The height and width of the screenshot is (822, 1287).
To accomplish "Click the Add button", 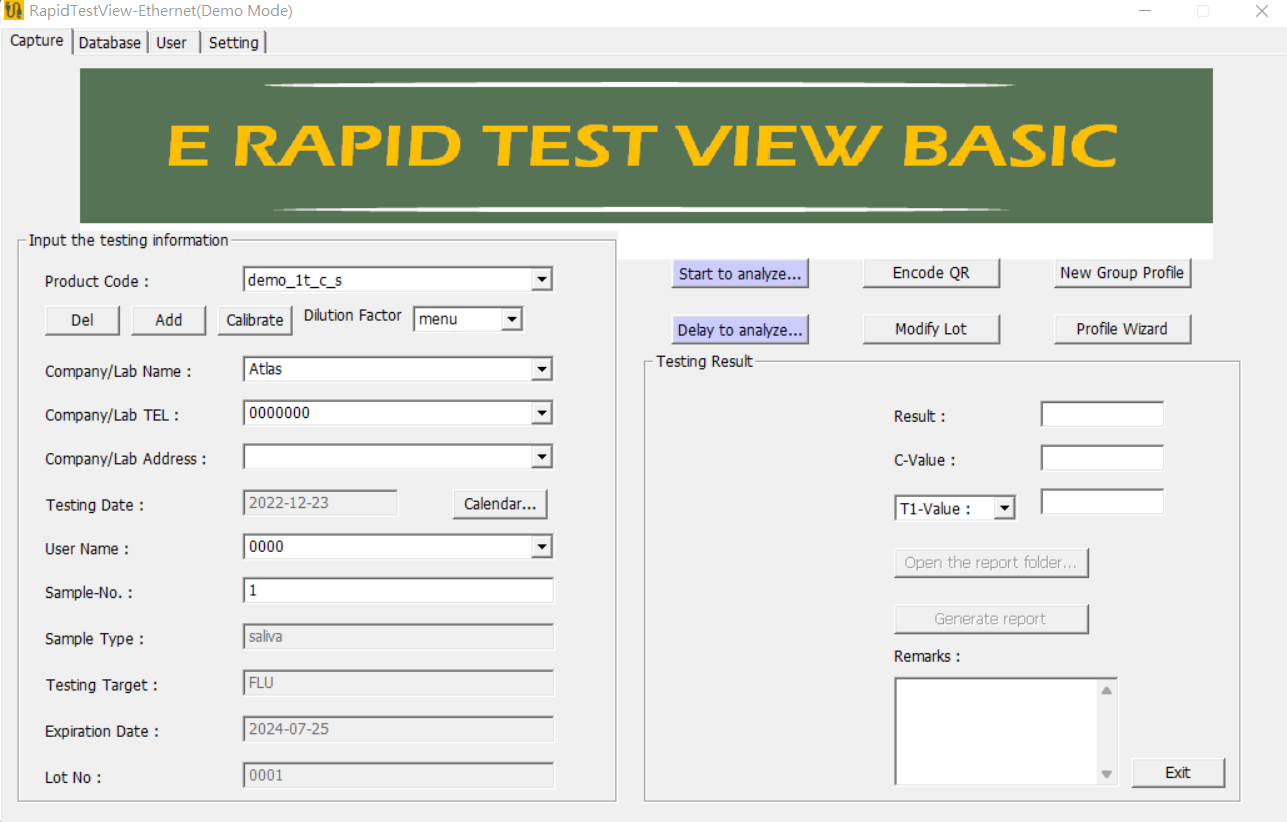I will point(169,320).
